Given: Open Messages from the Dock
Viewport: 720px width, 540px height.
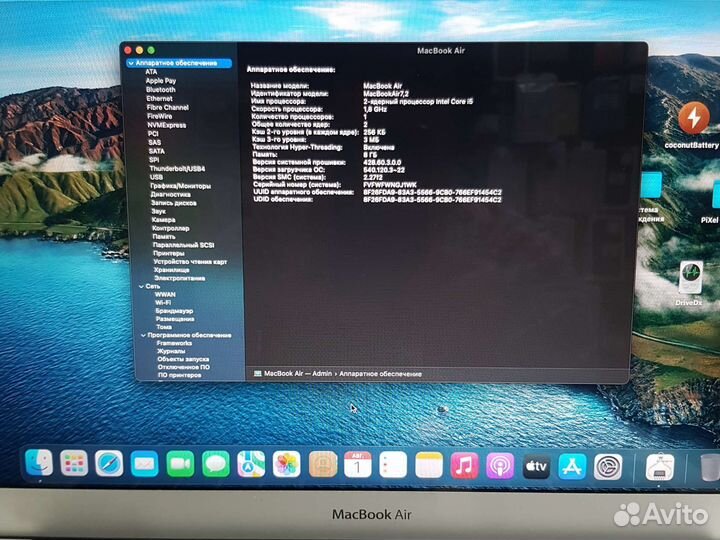Looking at the screenshot, I should pyautogui.click(x=215, y=464).
